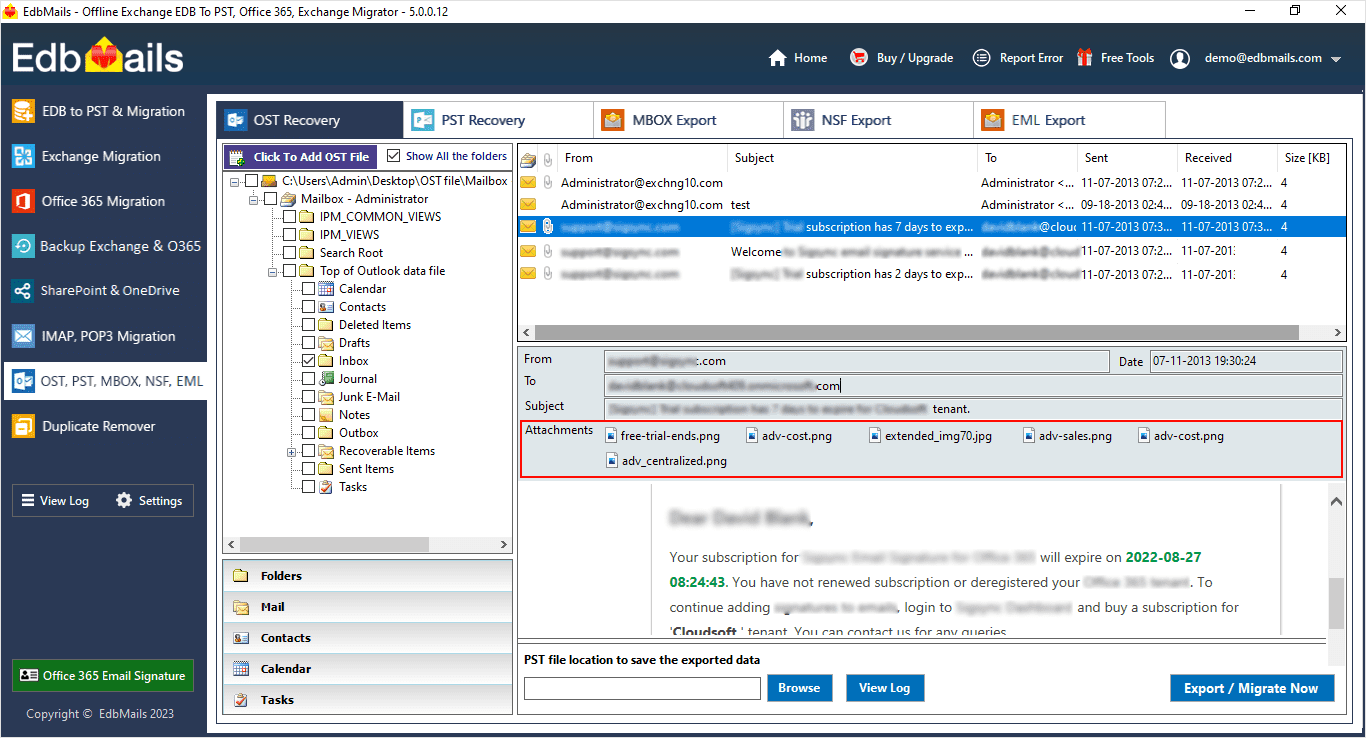Toggle Show All the folders checkbox

(x=394, y=156)
